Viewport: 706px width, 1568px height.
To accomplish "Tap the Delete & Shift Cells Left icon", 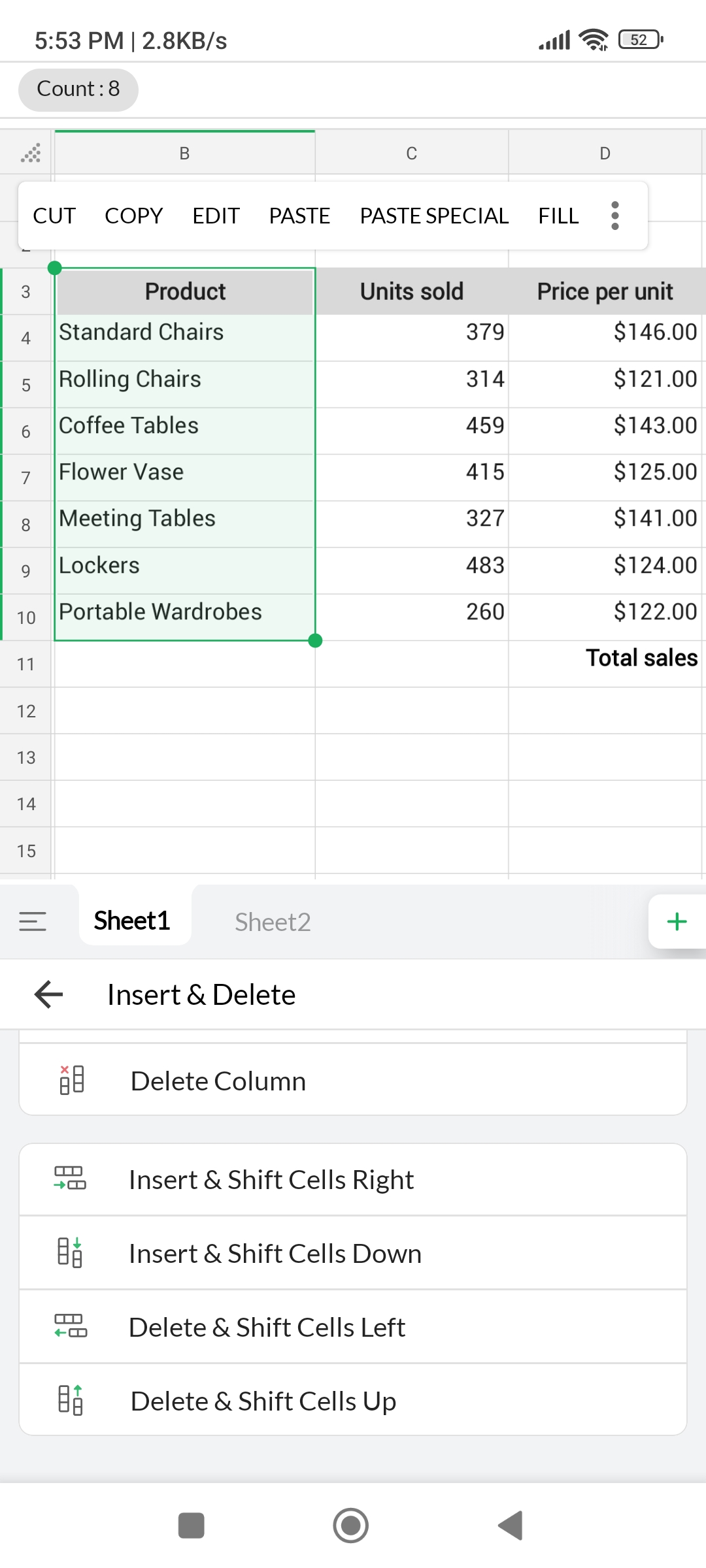I will (x=70, y=1326).
